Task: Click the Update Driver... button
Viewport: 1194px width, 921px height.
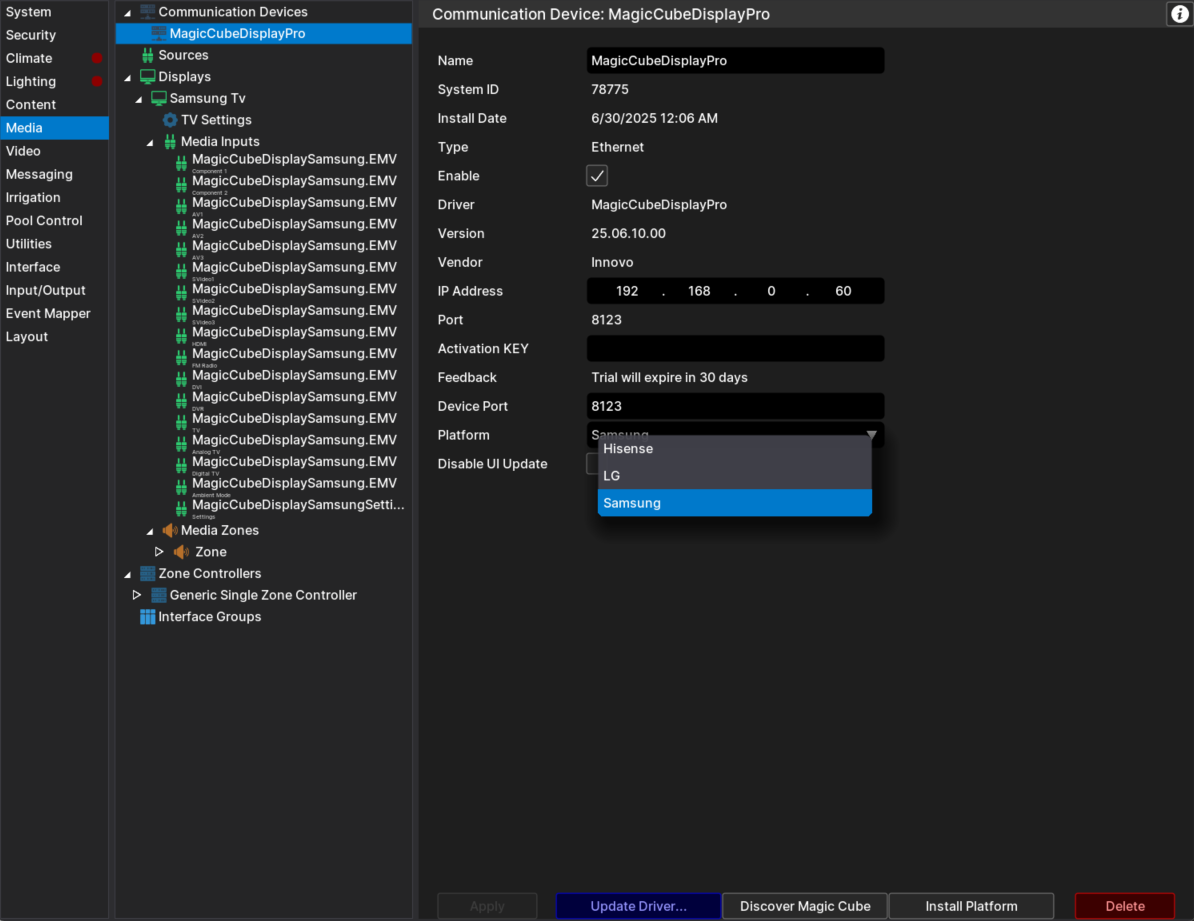Action: (x=638, y=906)
